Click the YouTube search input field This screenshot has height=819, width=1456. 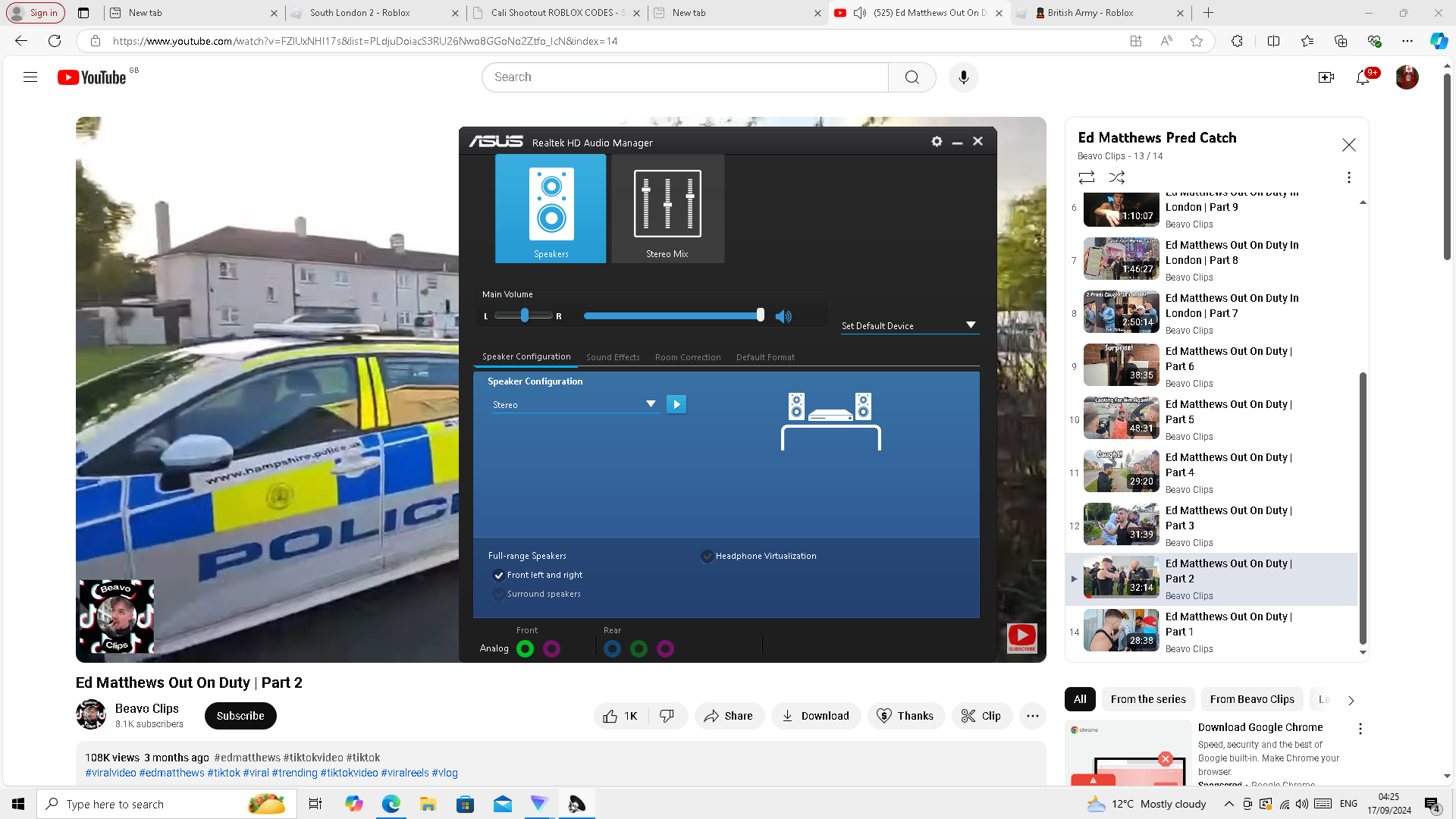click(685, 77)
